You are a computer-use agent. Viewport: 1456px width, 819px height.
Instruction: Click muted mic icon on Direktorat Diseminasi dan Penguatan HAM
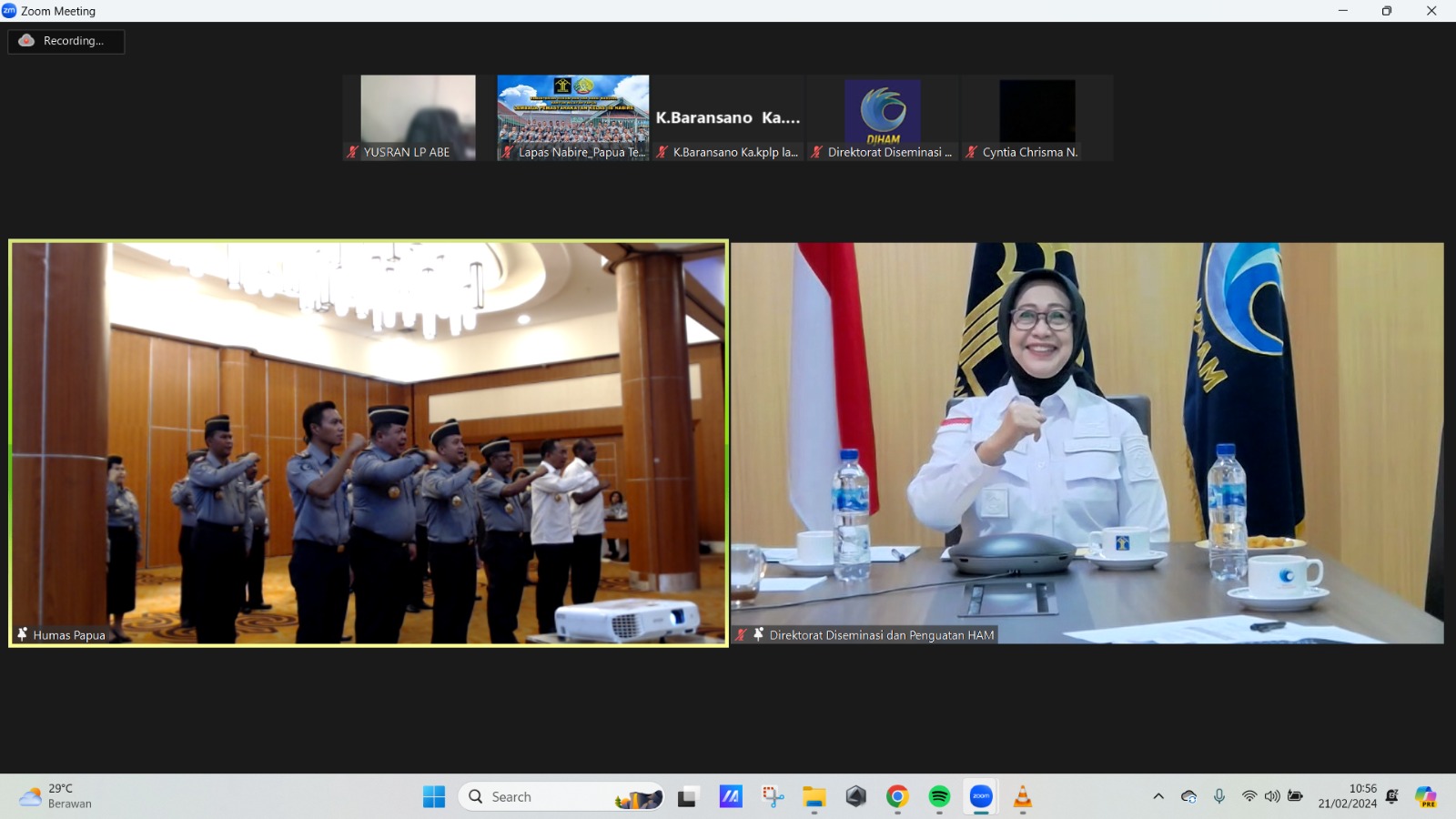pyautogui.click(x=742, y=634)
